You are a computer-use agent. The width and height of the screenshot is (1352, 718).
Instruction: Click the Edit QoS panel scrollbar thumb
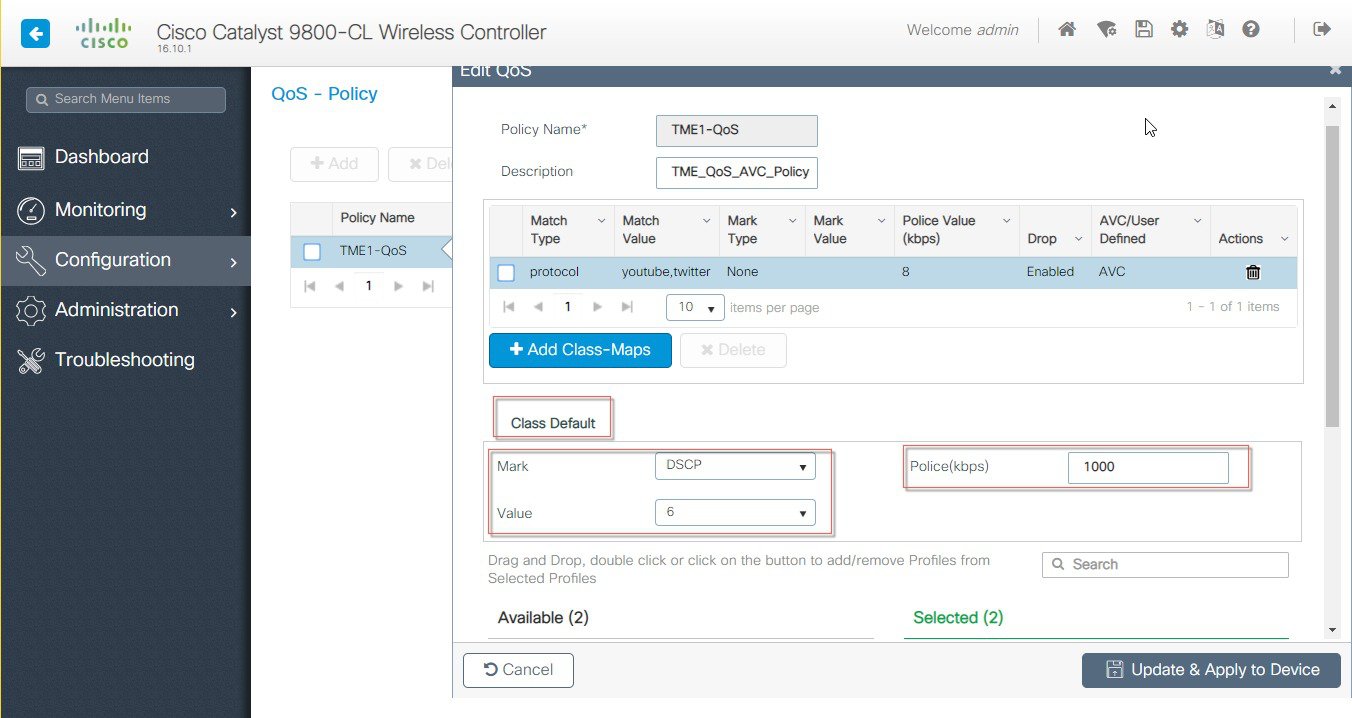coord(1332,275)
